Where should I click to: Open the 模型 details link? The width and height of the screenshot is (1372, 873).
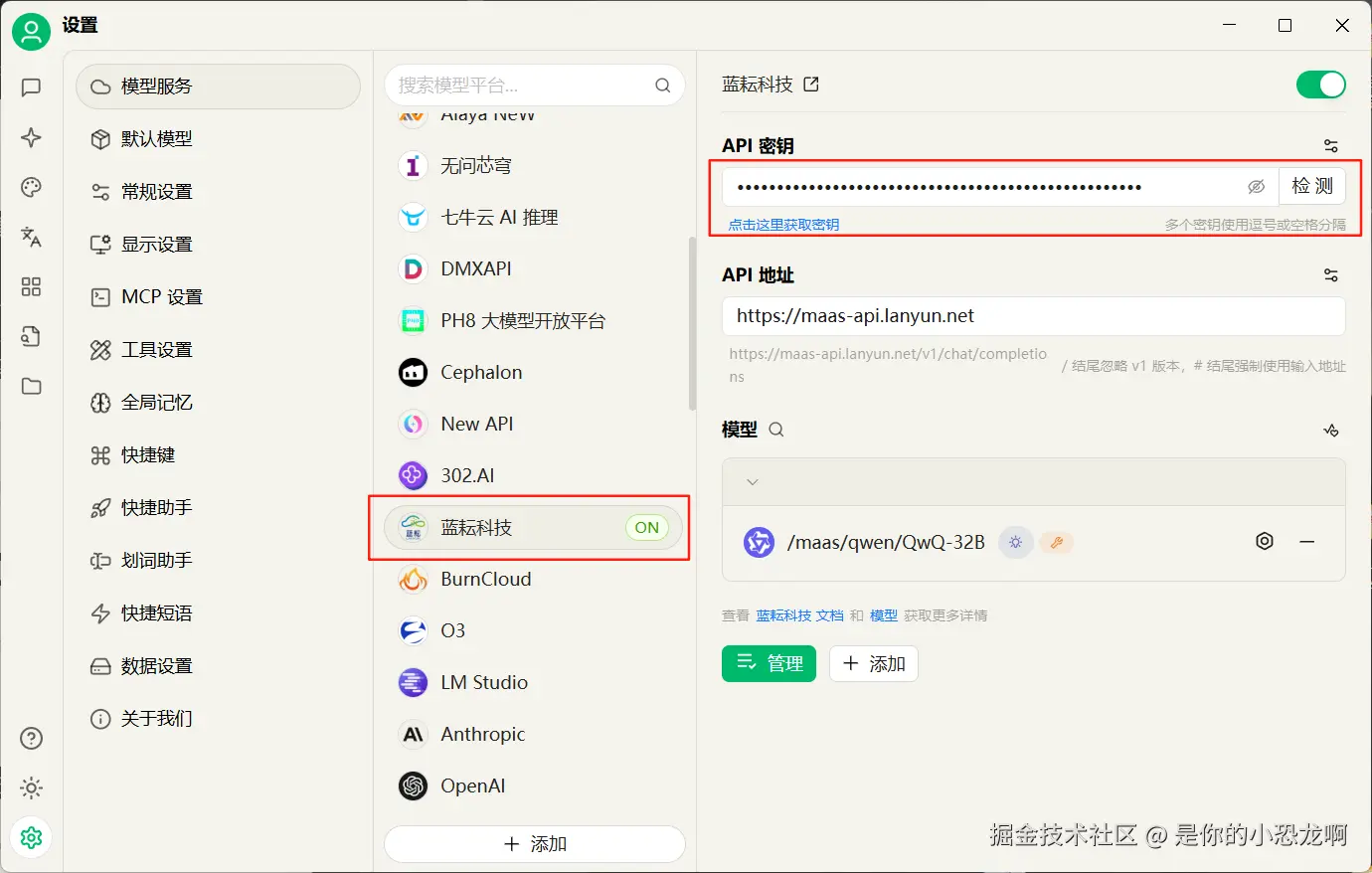884,615
